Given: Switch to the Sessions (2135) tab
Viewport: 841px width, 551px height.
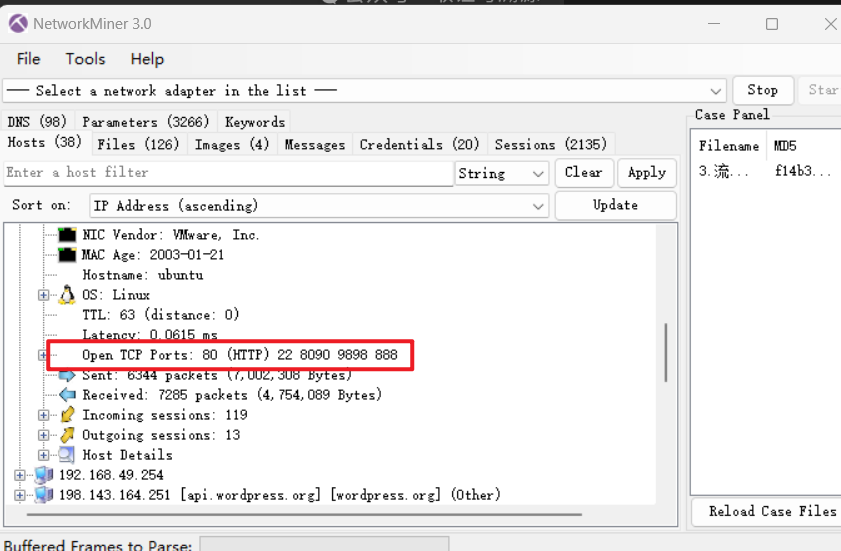Looking at the screenshot, I should coord(551,144).
